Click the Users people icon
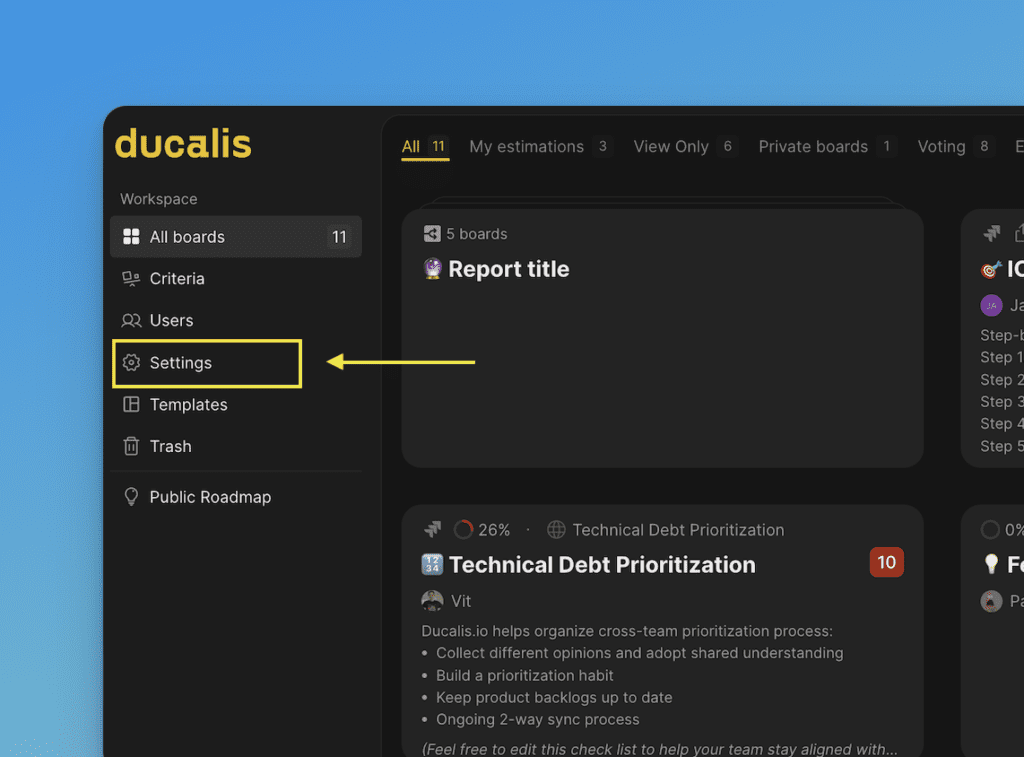Screen dimensions: 1024x757 point(131,321)
